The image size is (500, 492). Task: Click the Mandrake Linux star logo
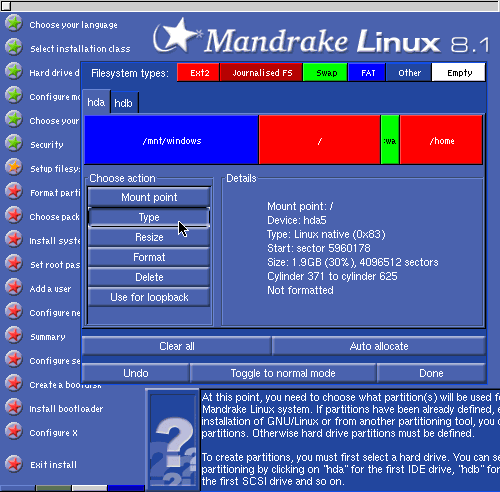[x=177, y=36]
